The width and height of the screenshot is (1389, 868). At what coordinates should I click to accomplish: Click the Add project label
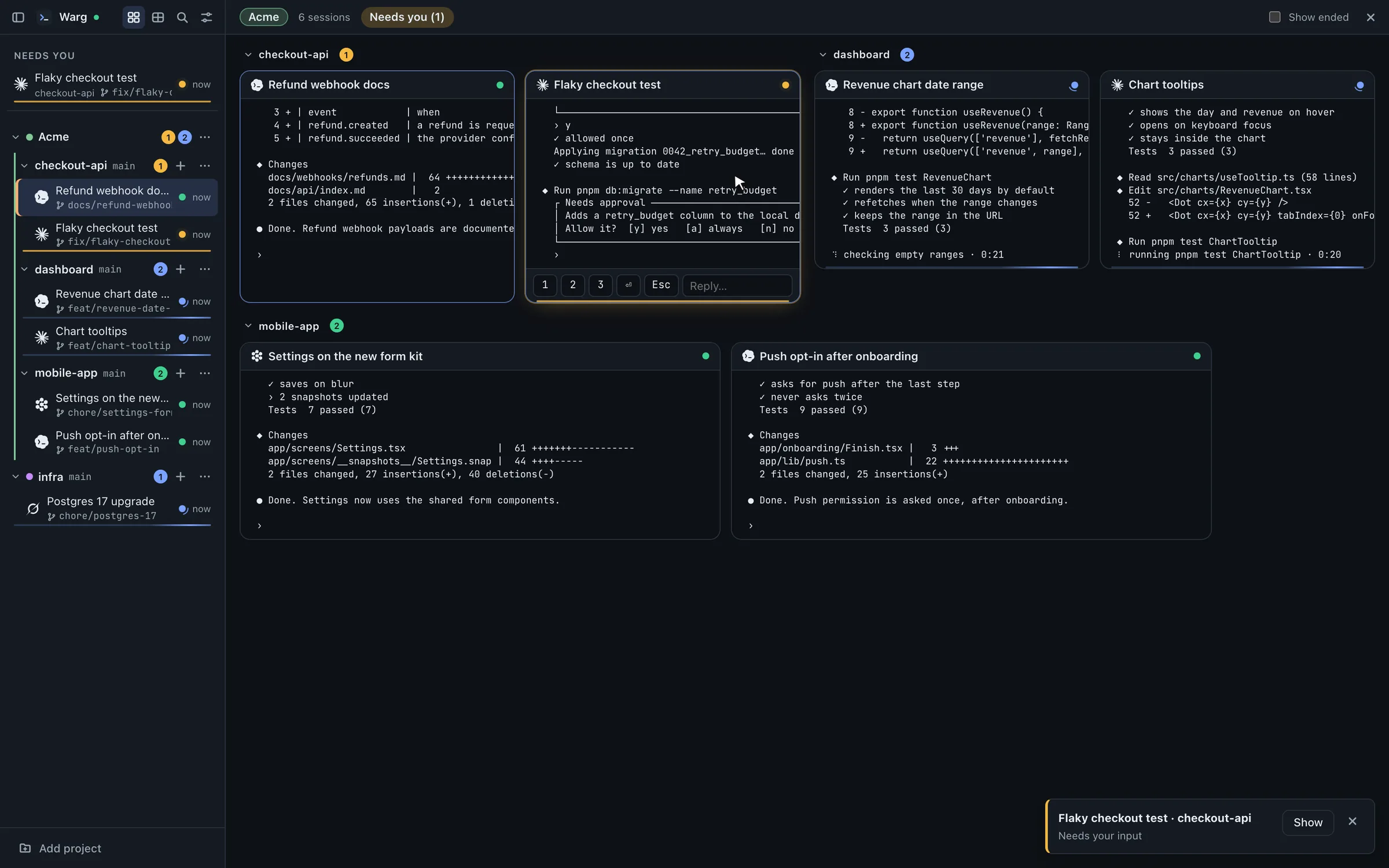70,848
